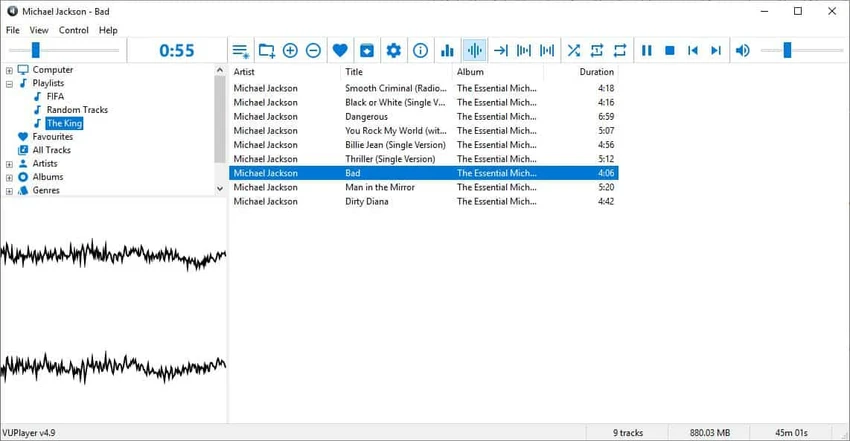This screenshot has width=850, height=441.
Task: Click the oscilloscope waveform display
Action: click(113, 310)
